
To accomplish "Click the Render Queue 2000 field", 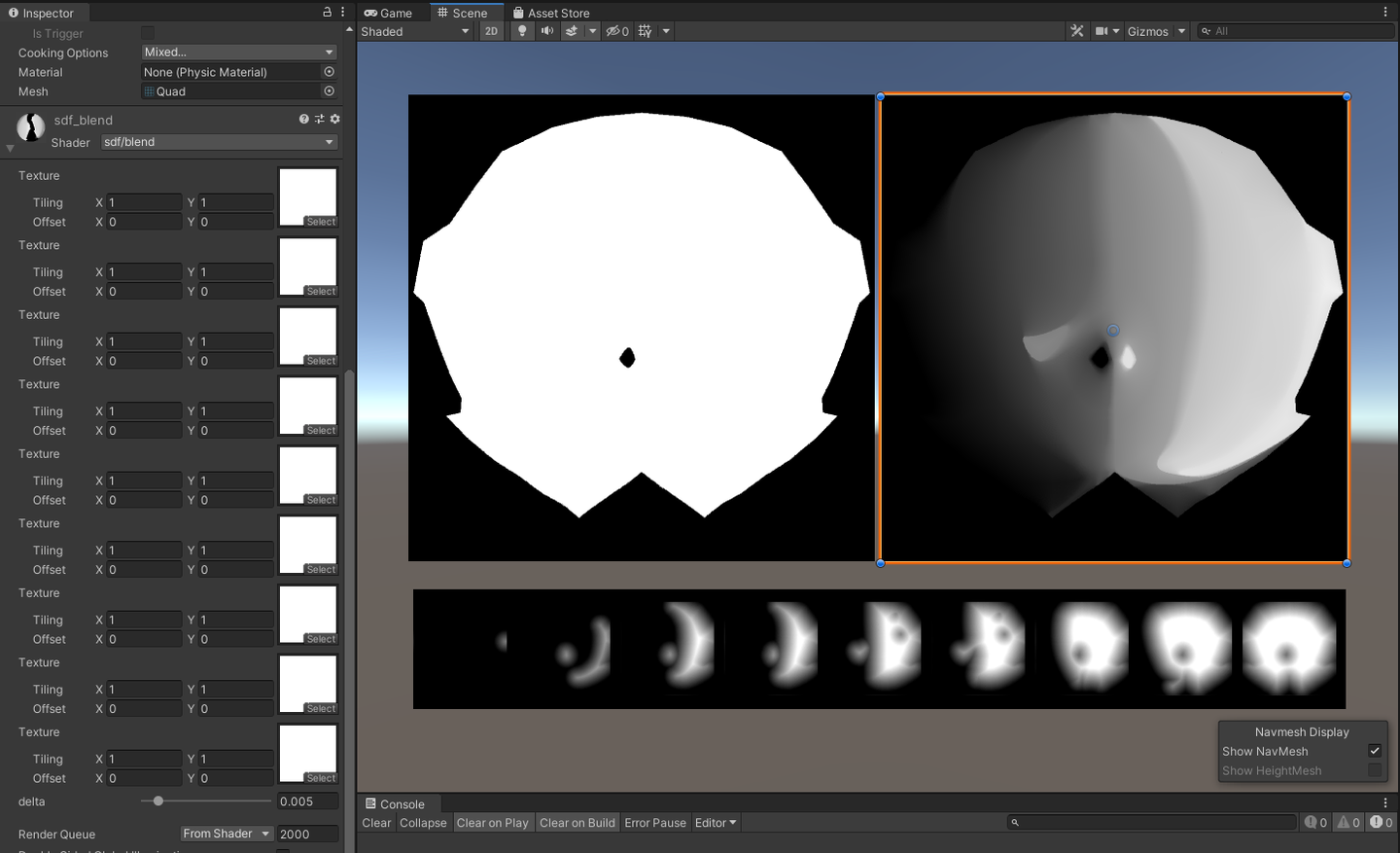I will click(x=308, y=834).
